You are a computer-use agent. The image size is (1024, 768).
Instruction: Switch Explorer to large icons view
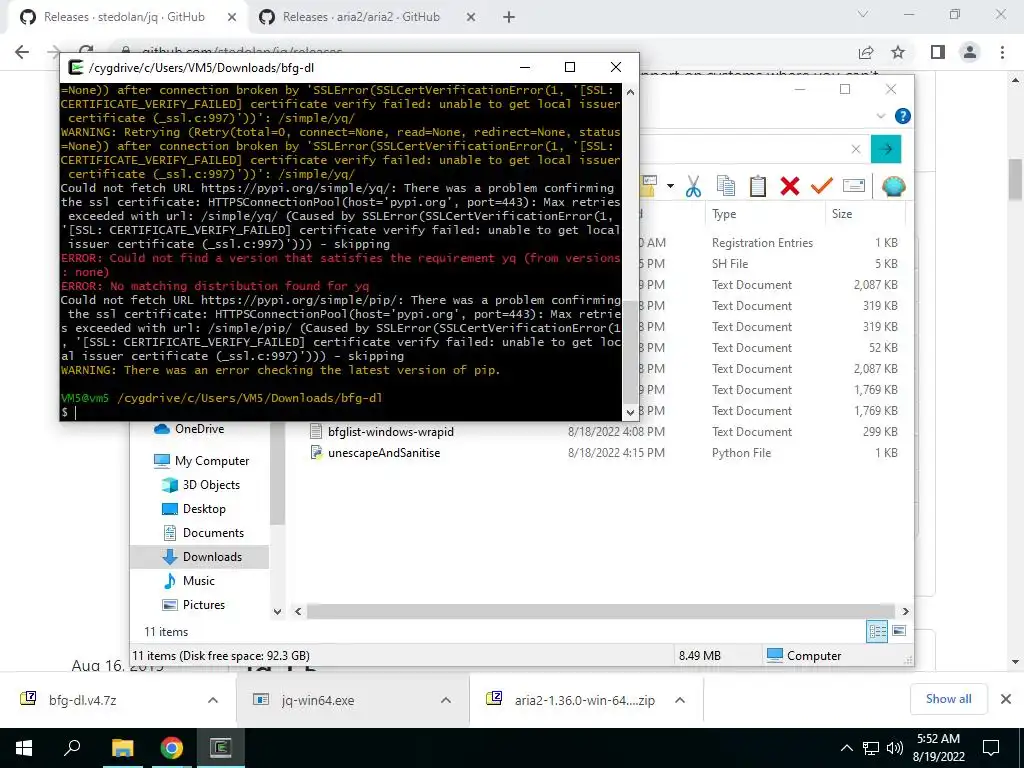pos(899,631)
